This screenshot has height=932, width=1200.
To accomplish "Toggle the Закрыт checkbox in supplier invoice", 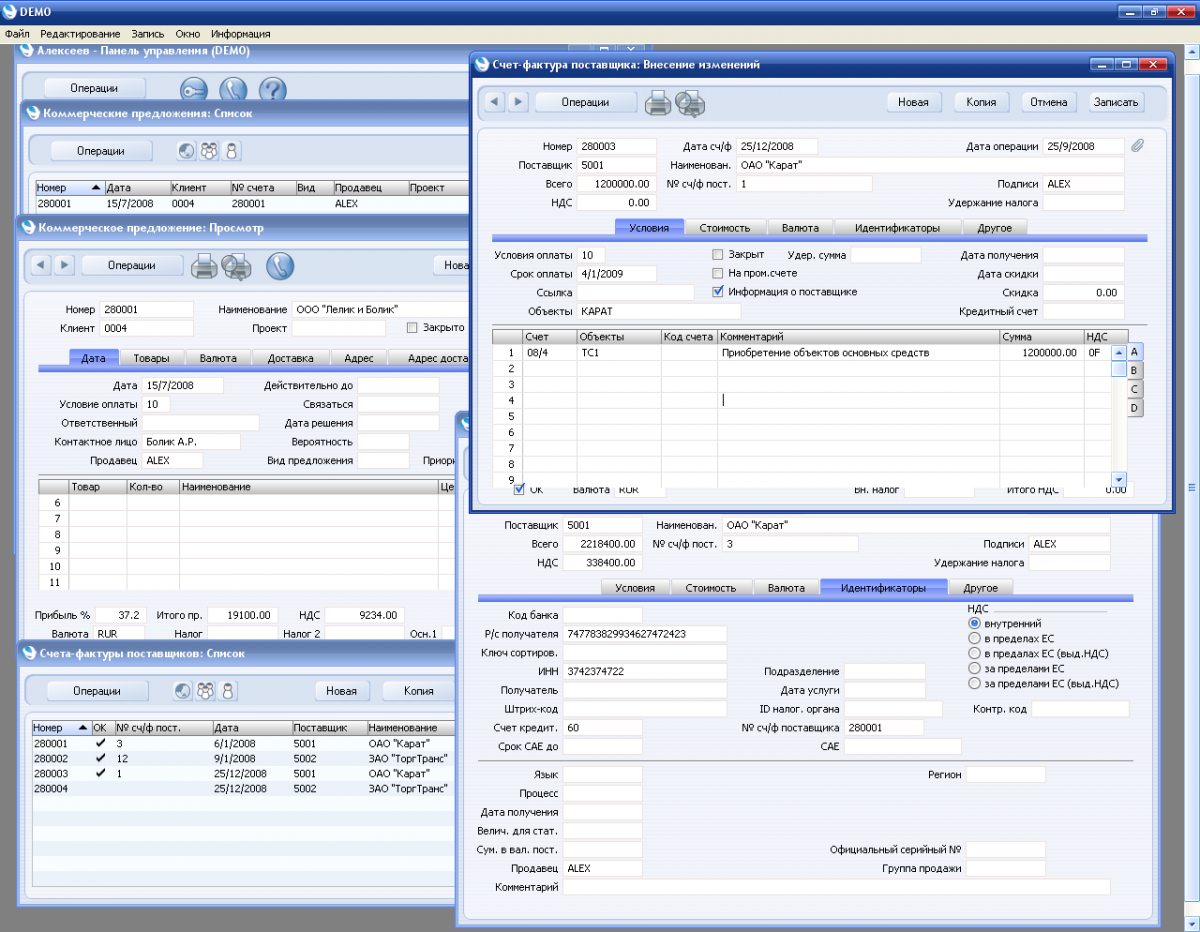I will (717, 255).
